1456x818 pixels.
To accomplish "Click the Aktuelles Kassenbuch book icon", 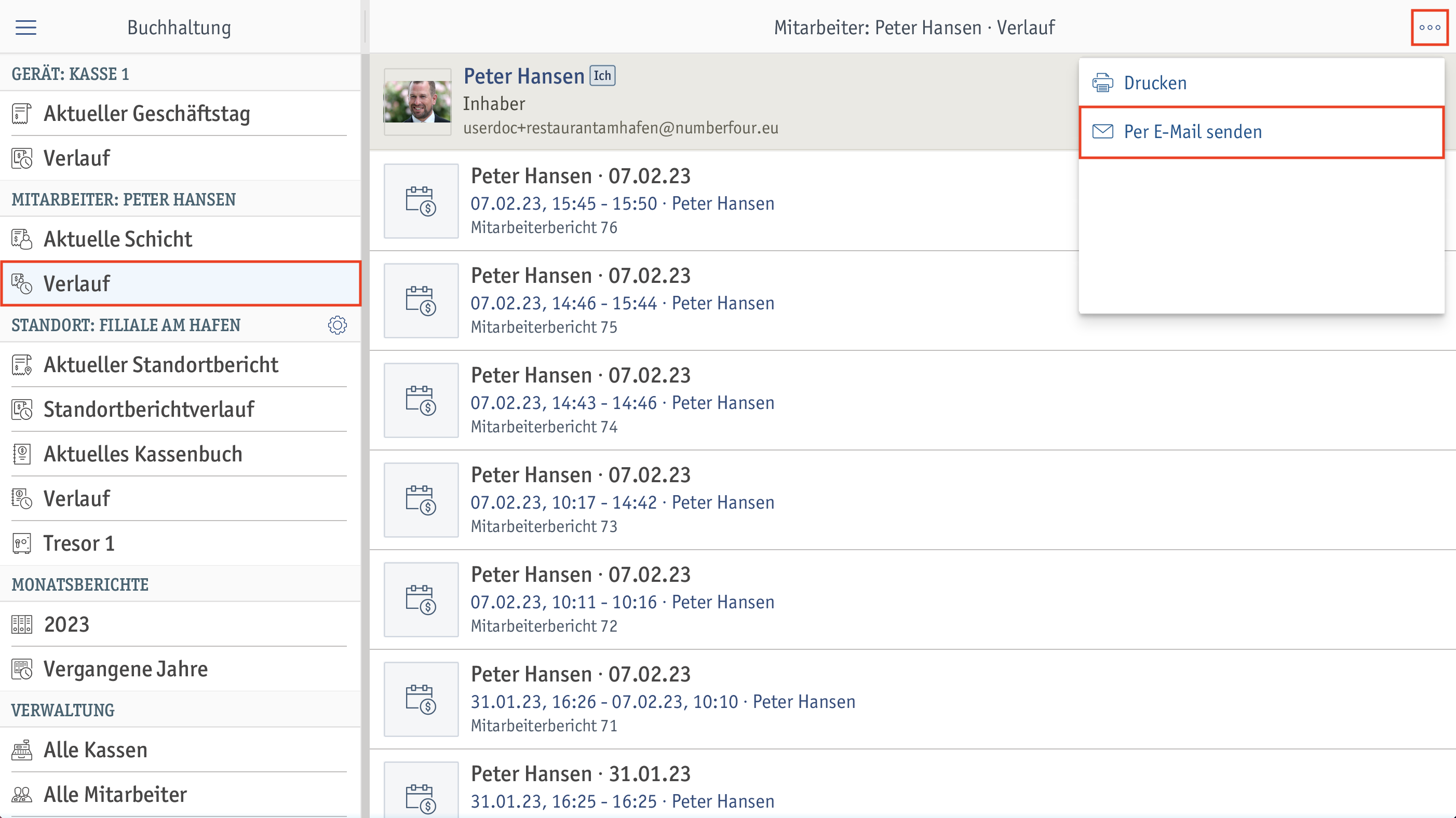I will click(x=21, y=454).
